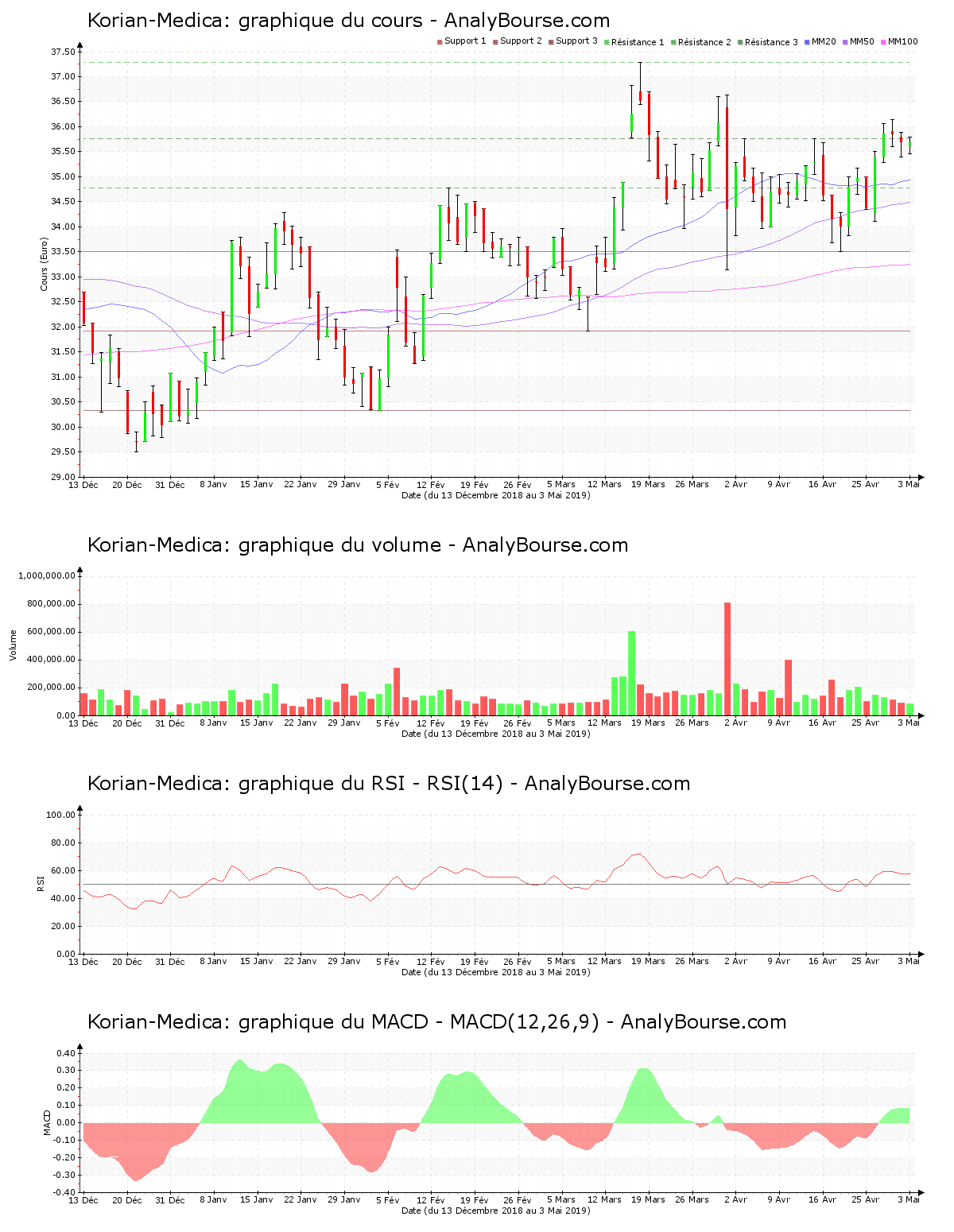Click the 0.40 label on MACD axis
The height and width of the screenshot is (1232, 954).
click(x=67, y=1054)
